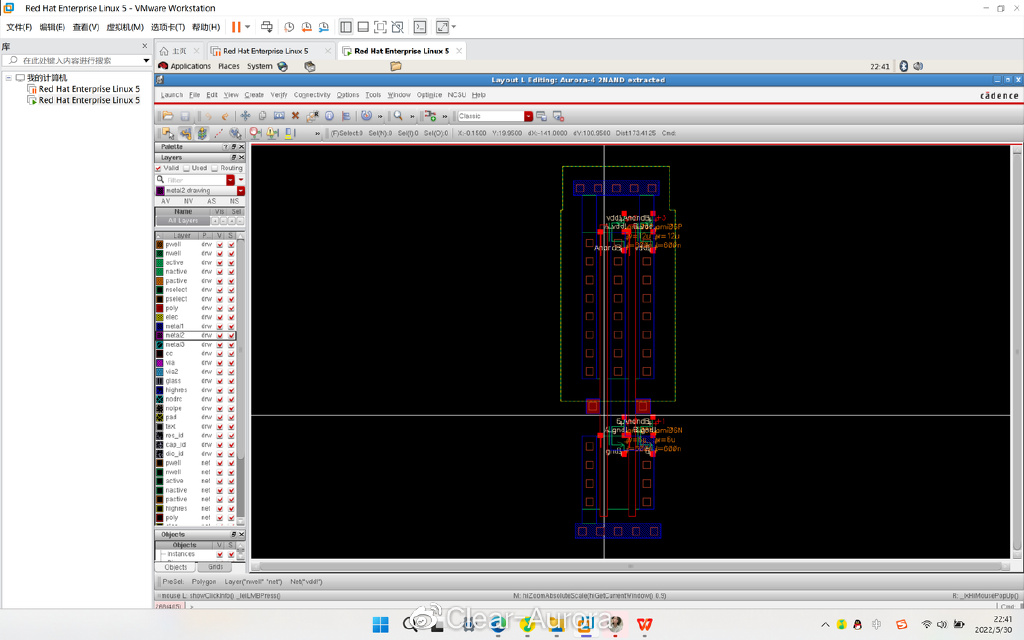Click the Open folder icon in Cadence toolbar
This screenshot has height=640, width=1024.
tap(168, 116)
